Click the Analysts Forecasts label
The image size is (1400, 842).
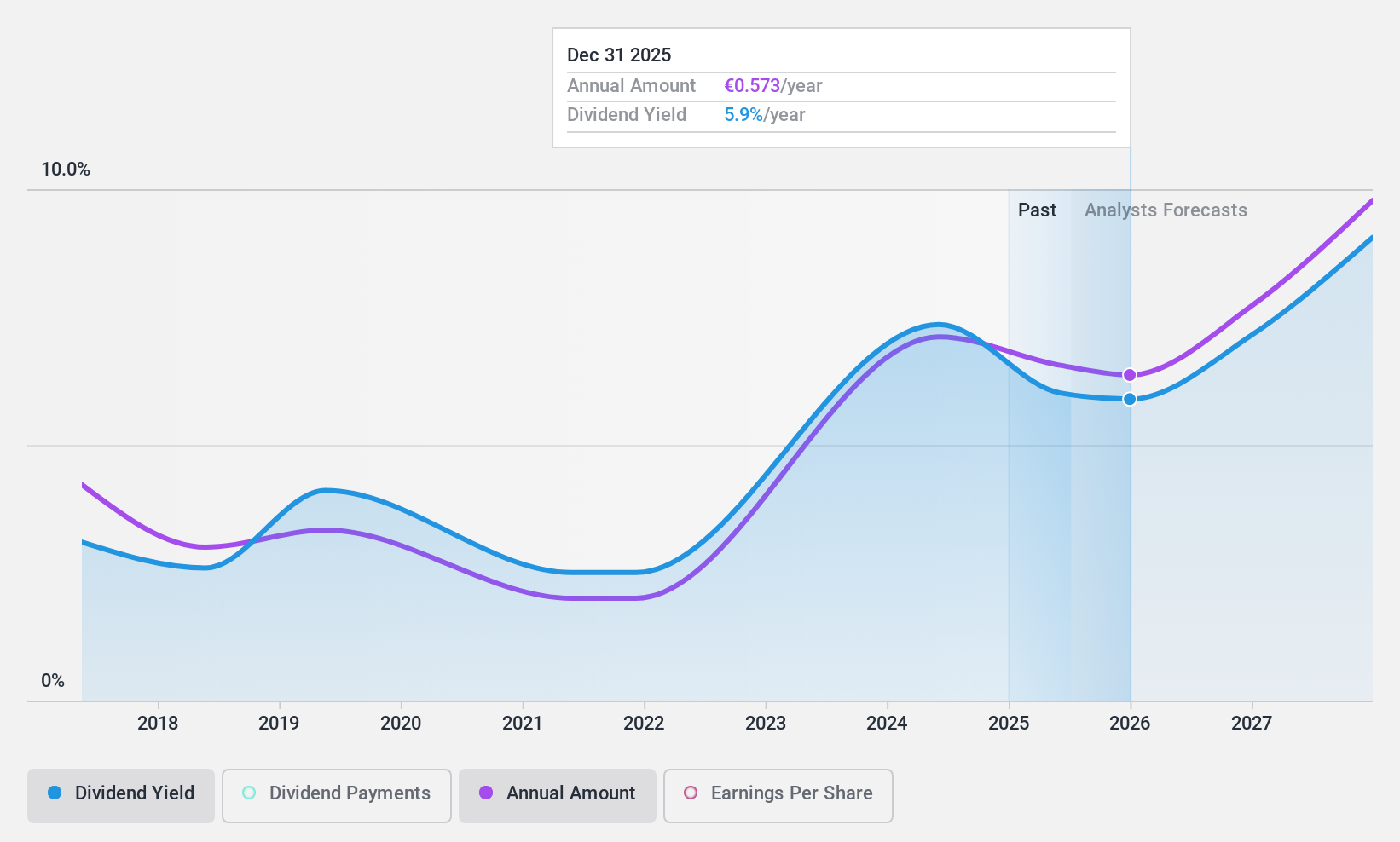(1166, 210)
